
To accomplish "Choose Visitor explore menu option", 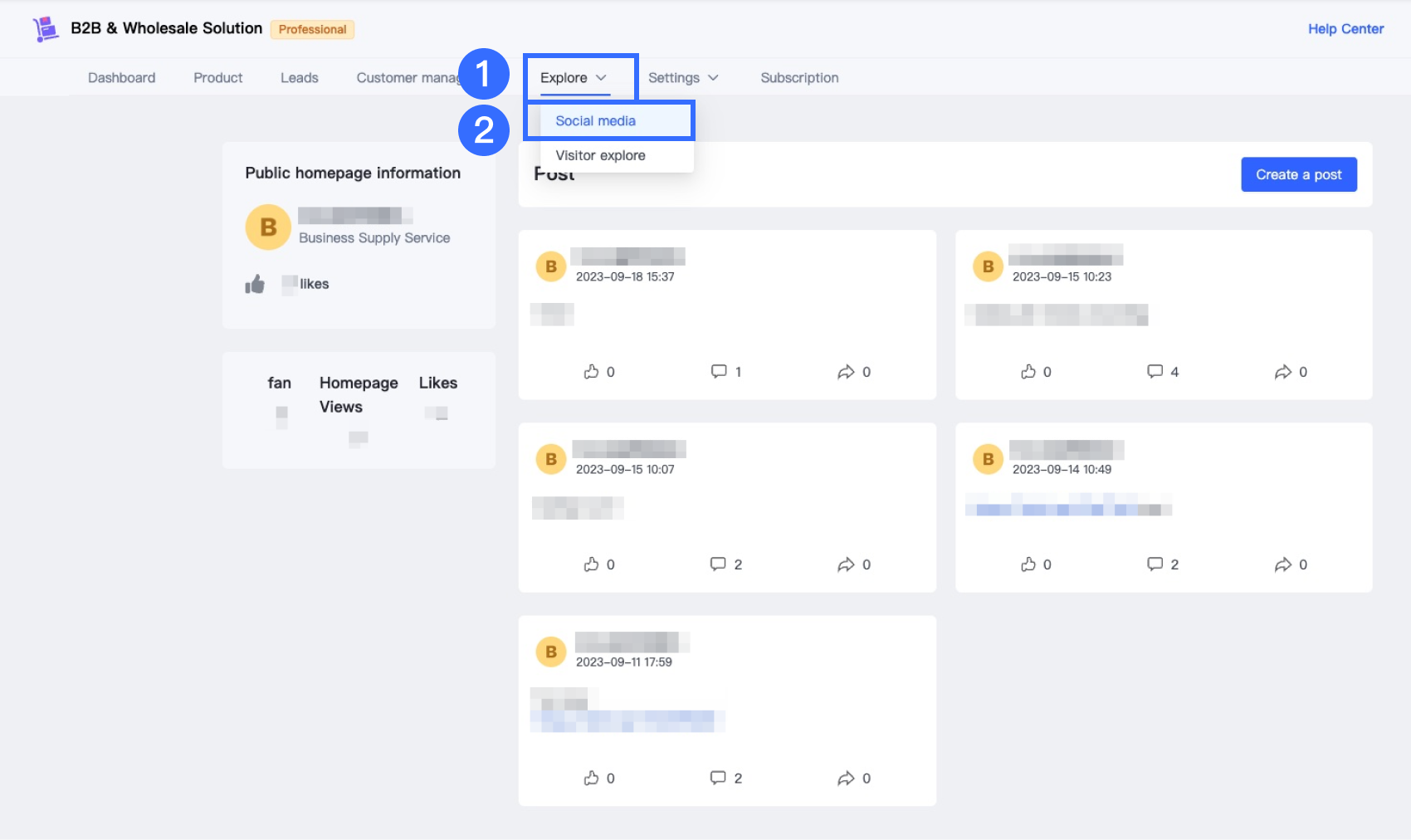I will [600, 156].
